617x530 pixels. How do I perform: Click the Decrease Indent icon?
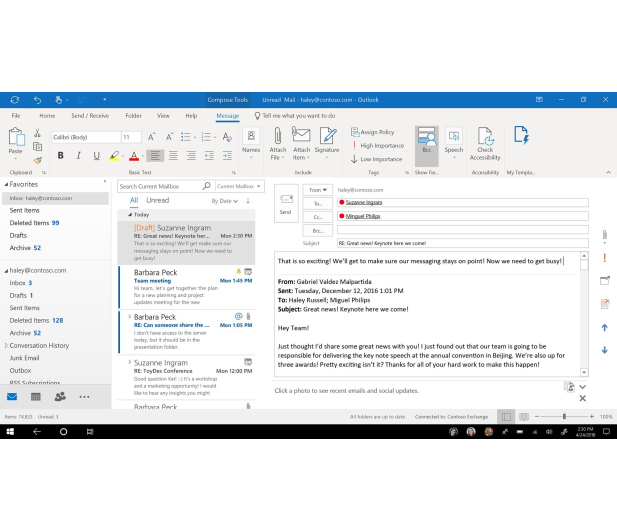(209, 156)
